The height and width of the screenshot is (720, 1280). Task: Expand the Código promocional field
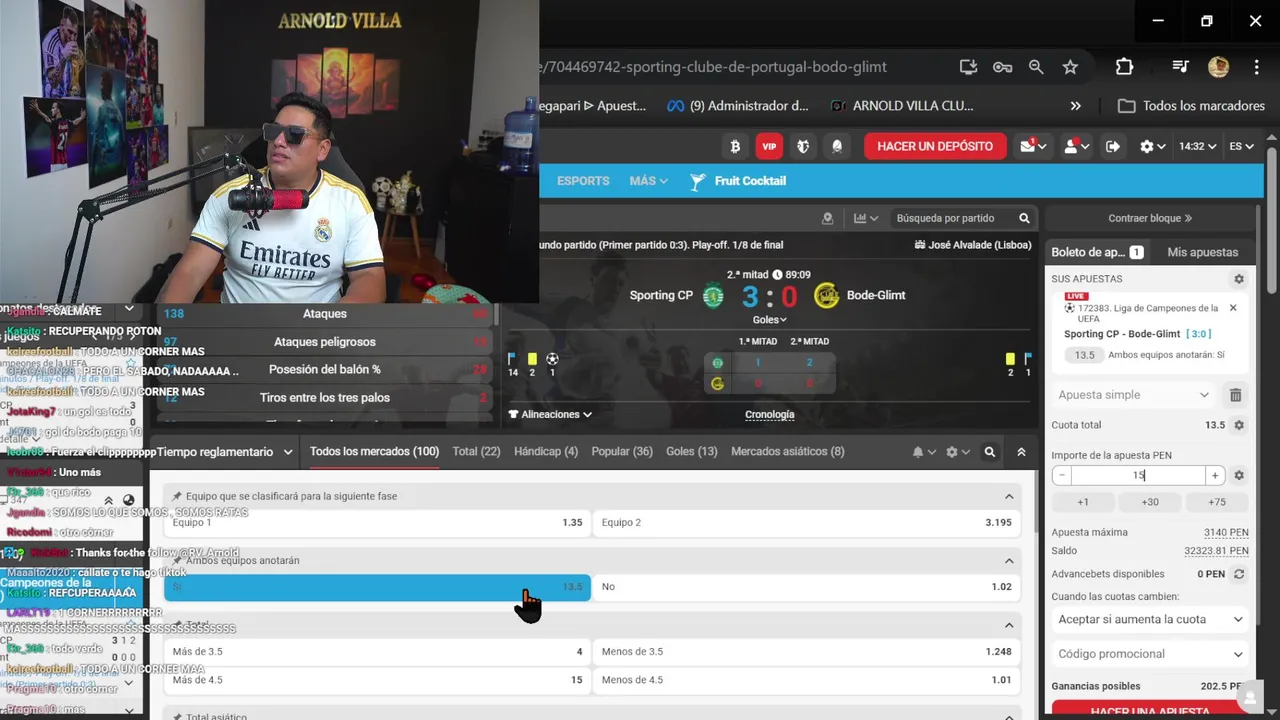(1150, 654)
